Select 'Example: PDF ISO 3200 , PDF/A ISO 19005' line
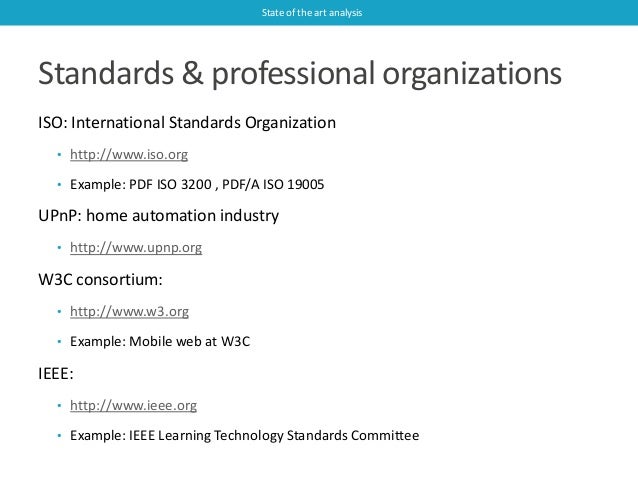This screenshot has width=638, height=479. coord(197,184)
